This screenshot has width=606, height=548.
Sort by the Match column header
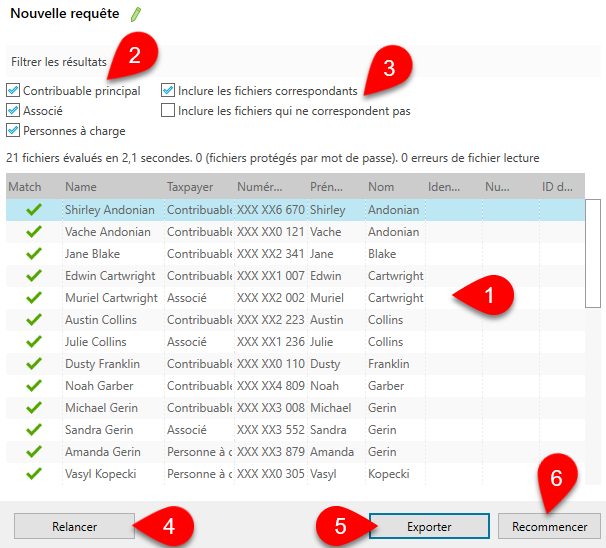(x=34, y=187)
